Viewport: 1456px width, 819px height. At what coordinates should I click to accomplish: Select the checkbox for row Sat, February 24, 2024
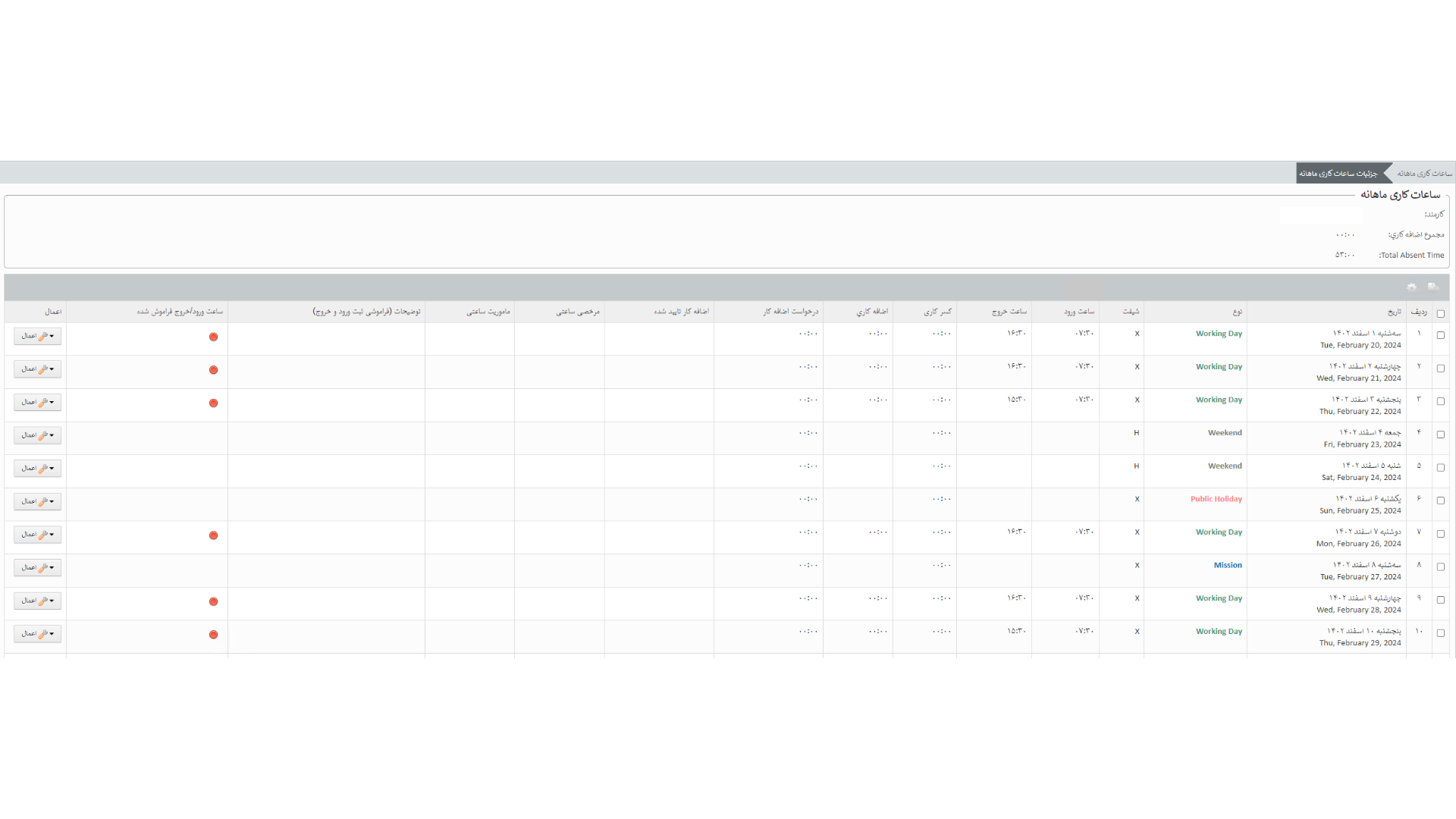(x=1441, y=468)
